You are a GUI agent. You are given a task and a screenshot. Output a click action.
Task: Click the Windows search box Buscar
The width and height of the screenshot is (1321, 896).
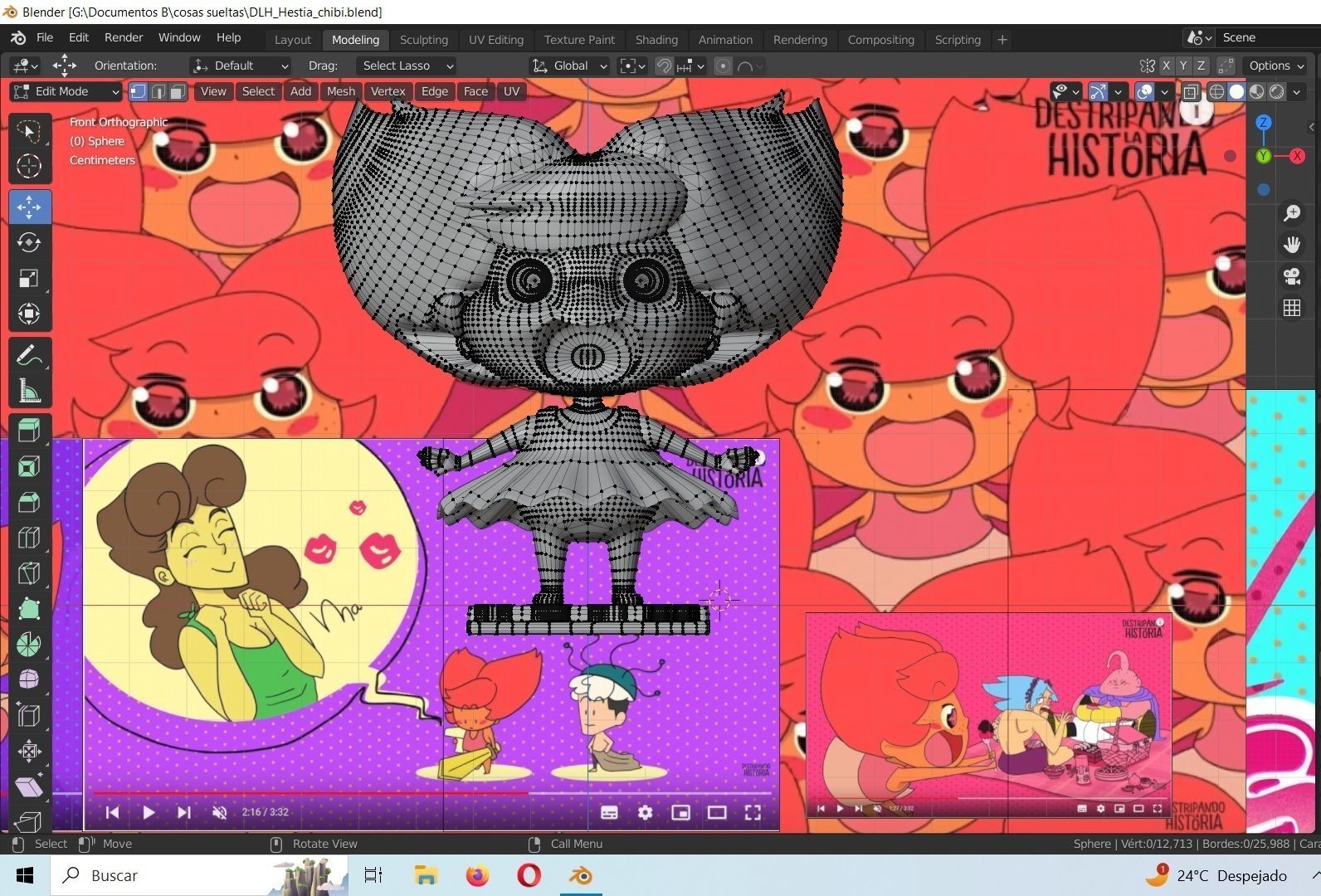(x=199, y=875)
